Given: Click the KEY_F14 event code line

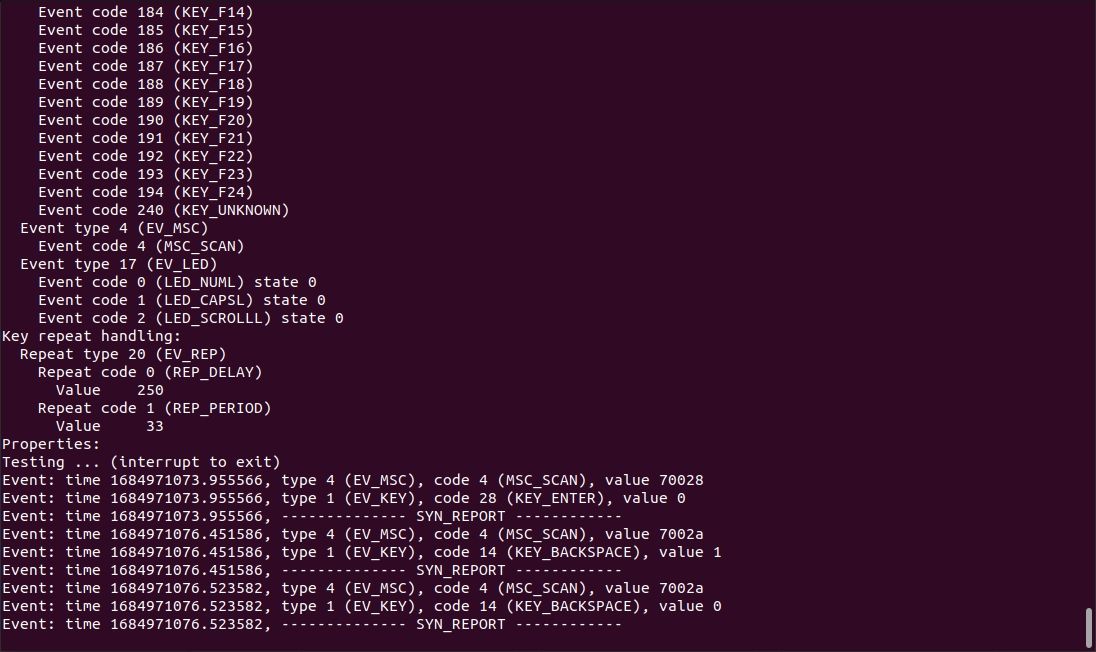Looking at the screenshot, I should click(145, 12).
